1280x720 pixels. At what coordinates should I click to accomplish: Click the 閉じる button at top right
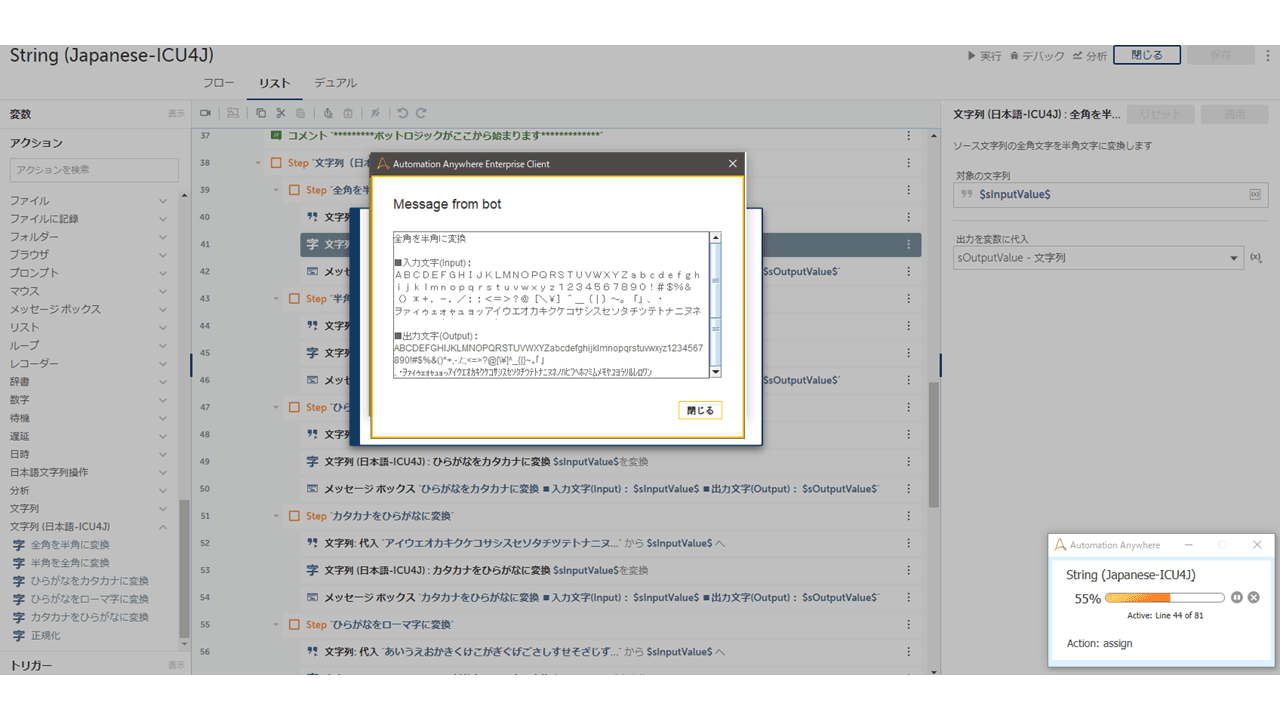1147,55
